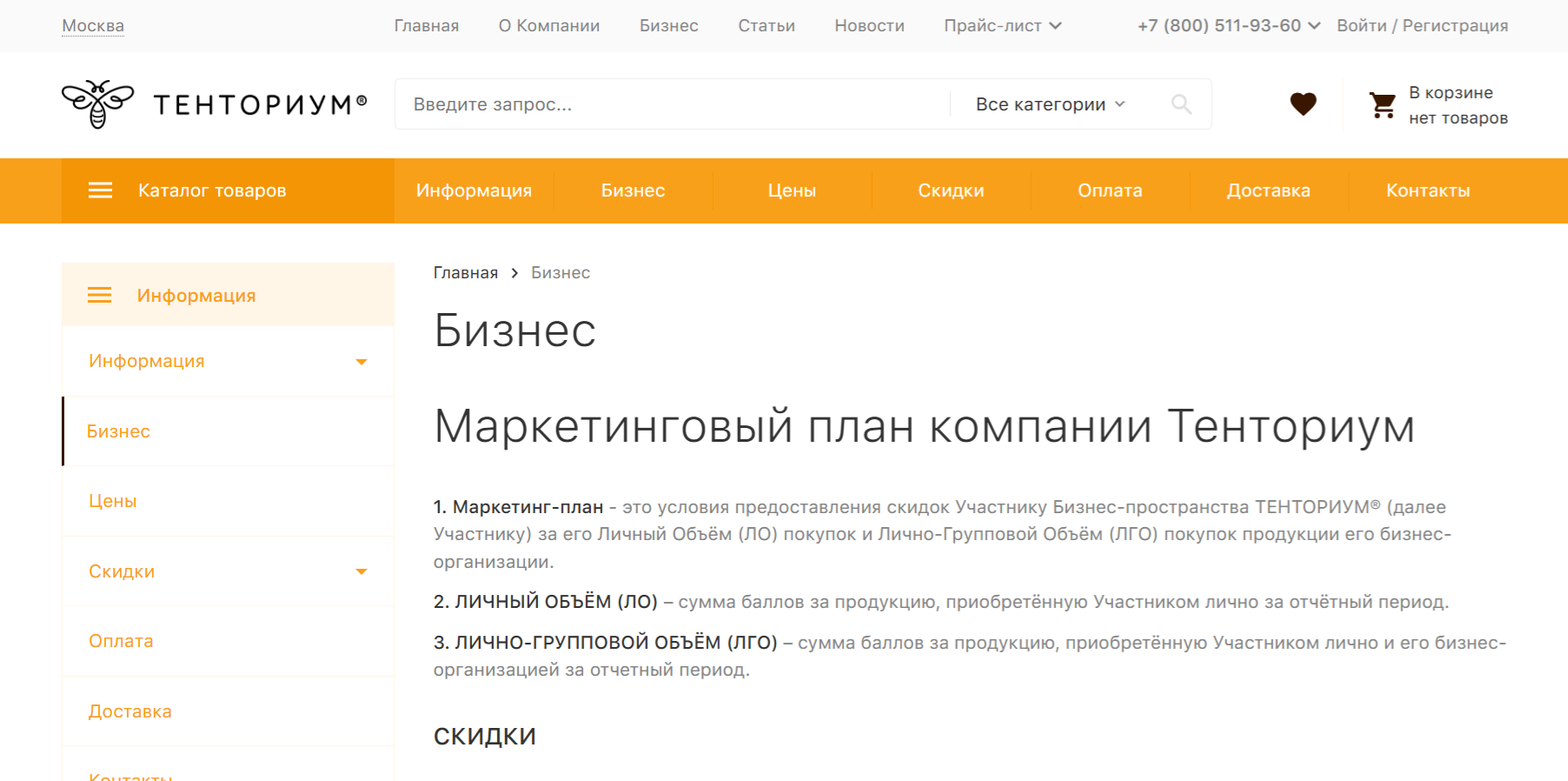Viewport: 1568px width, 781px height.
Task: Select Доставка in orange nav bar
Action: (1268, 190)
